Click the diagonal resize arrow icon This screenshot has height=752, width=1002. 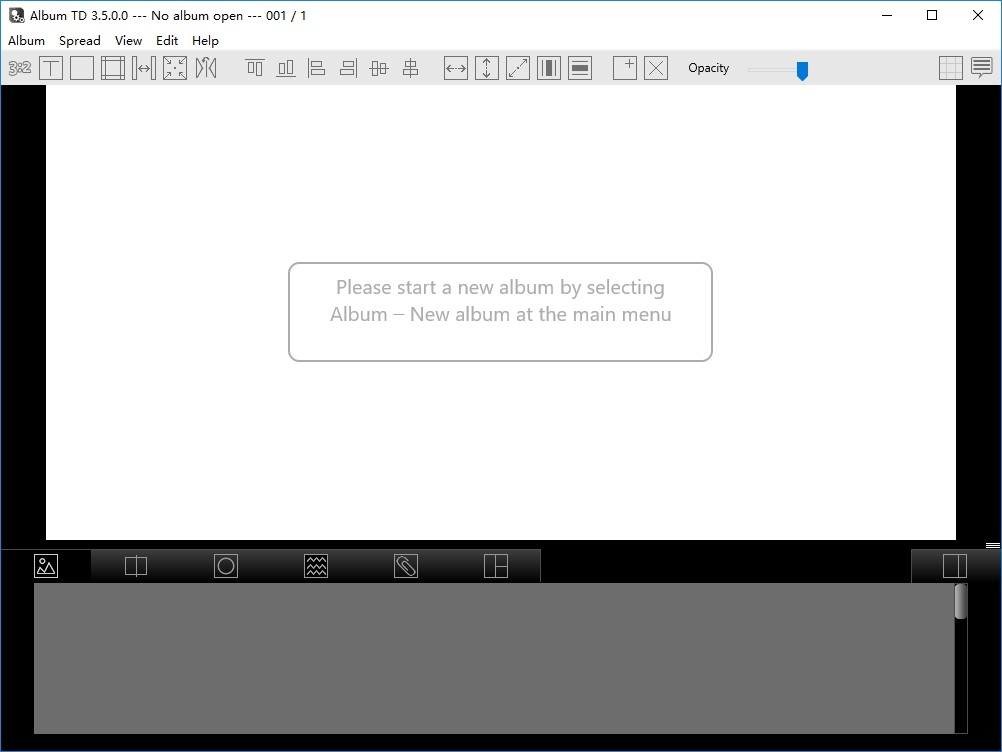tap(518, 68)
